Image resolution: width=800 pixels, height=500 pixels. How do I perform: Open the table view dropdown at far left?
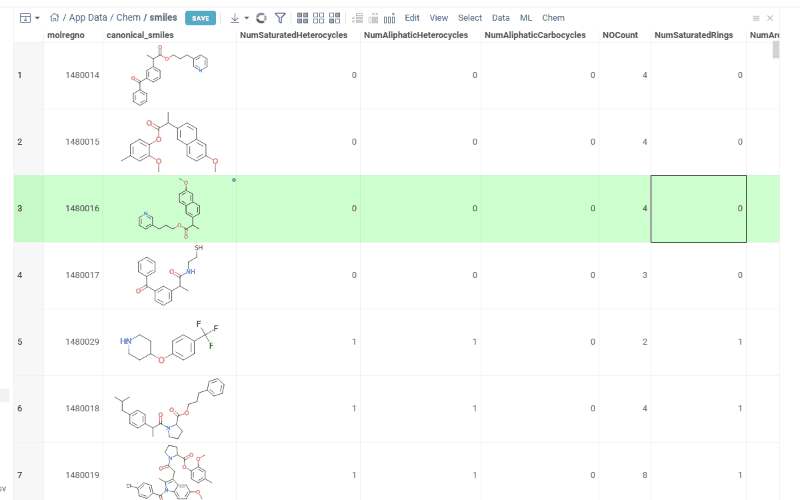29,18
